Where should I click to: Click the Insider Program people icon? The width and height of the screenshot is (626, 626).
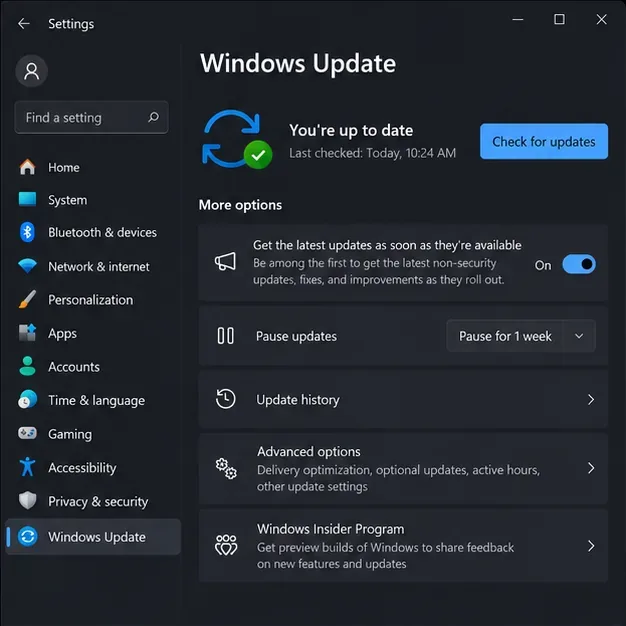coord(226,545)
